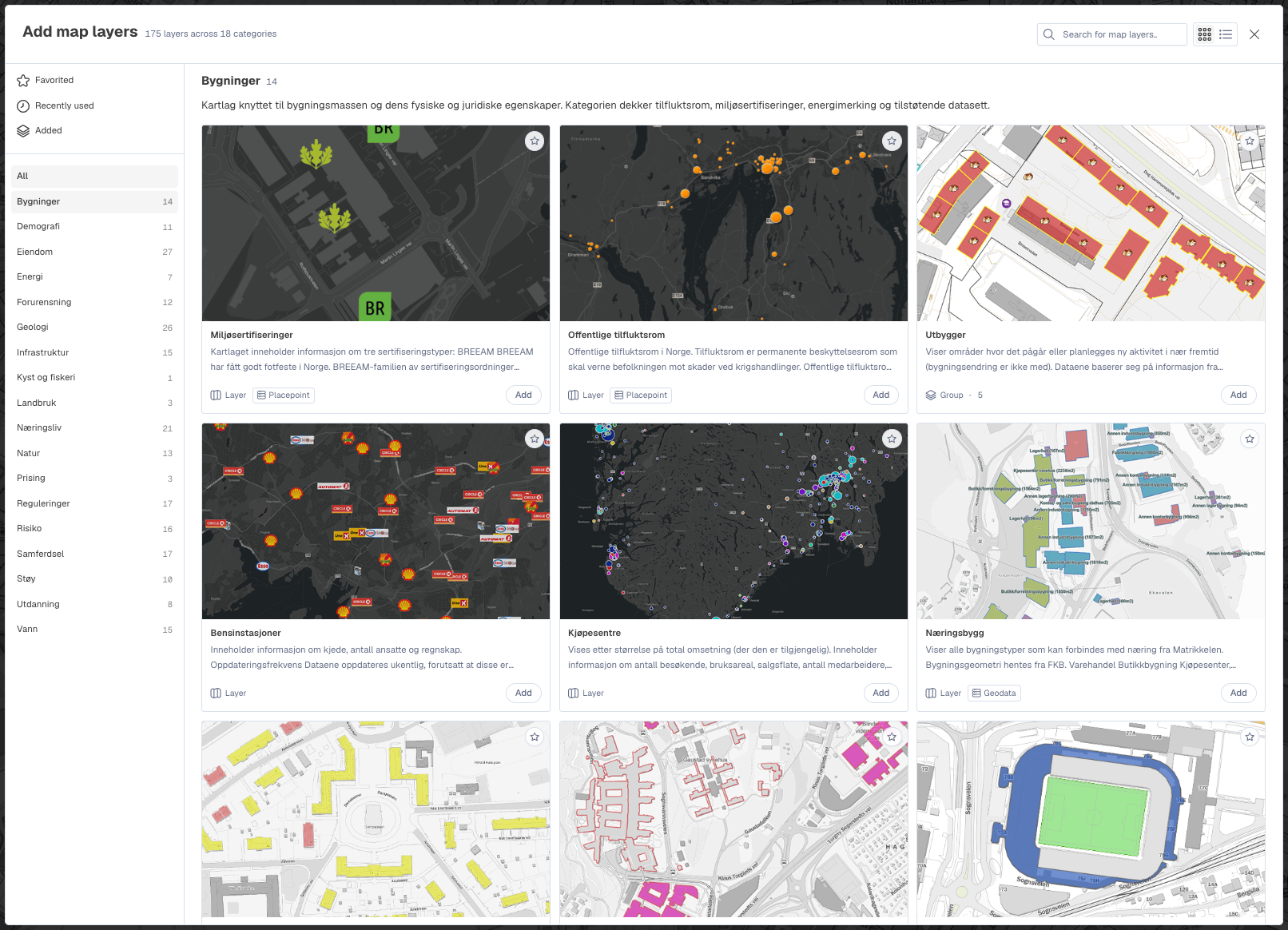Select the Kyst og fiskeri category
Viewport: 1288px width, 930px height.
tap(94, 377)
